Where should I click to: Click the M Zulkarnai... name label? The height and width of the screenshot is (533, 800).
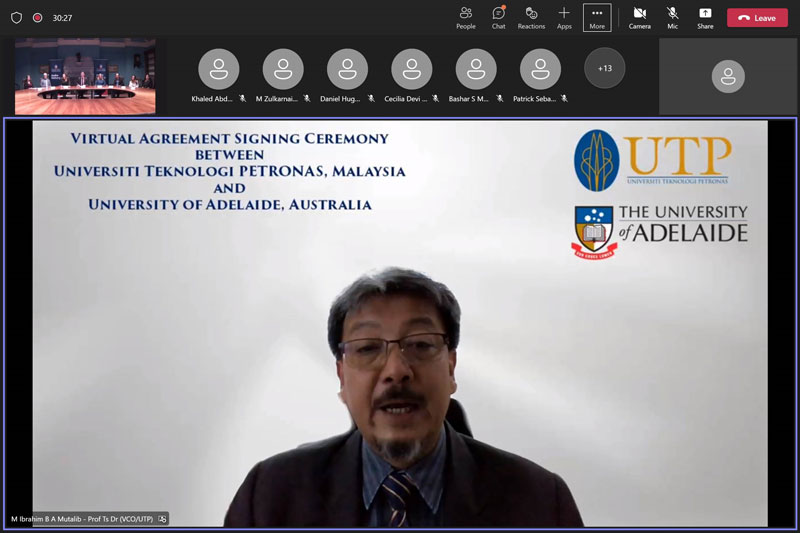(x=277, y=99)
